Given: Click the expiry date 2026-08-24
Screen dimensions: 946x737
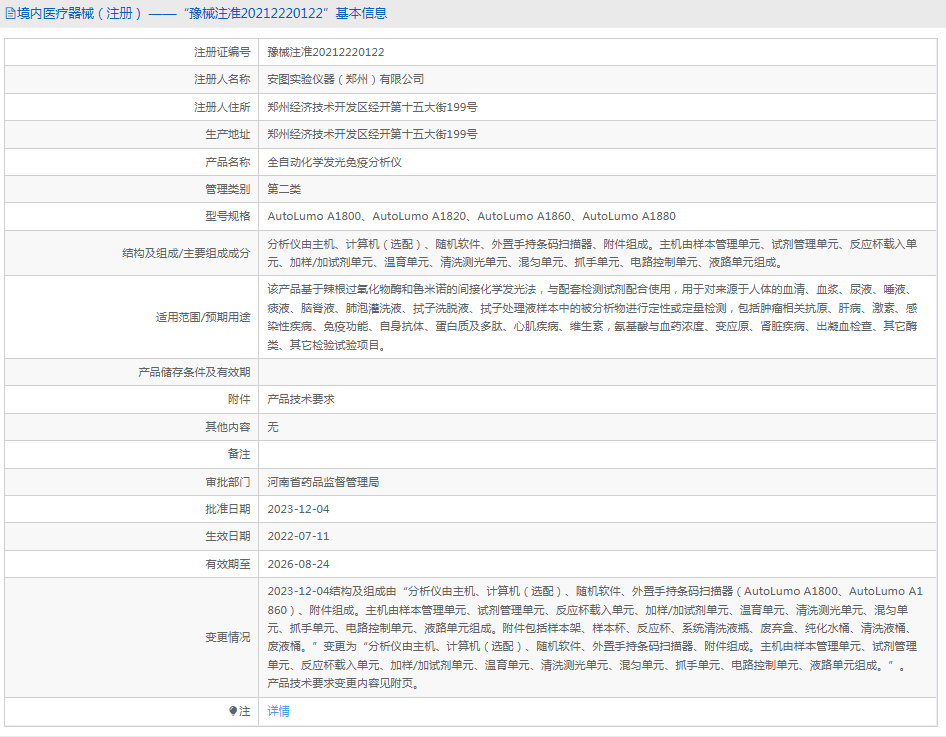Looking at the screenshot, I should pyautogui.click(x=299, y=563).
